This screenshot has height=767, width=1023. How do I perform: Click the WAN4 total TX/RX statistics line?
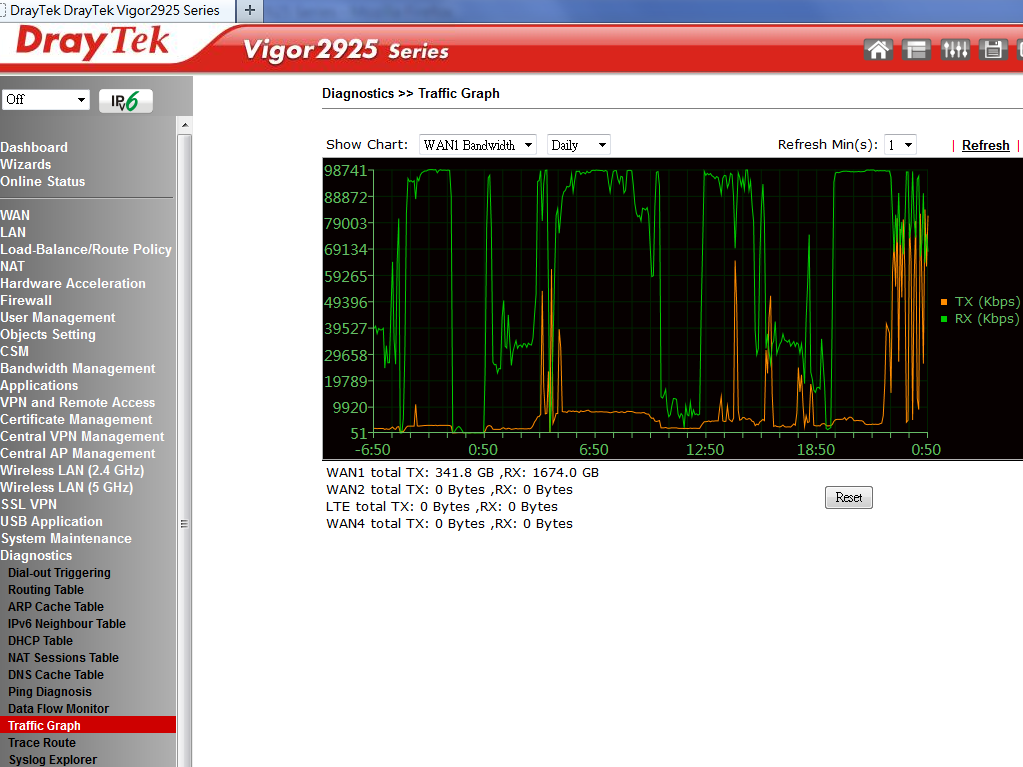(x=450, y=523)
